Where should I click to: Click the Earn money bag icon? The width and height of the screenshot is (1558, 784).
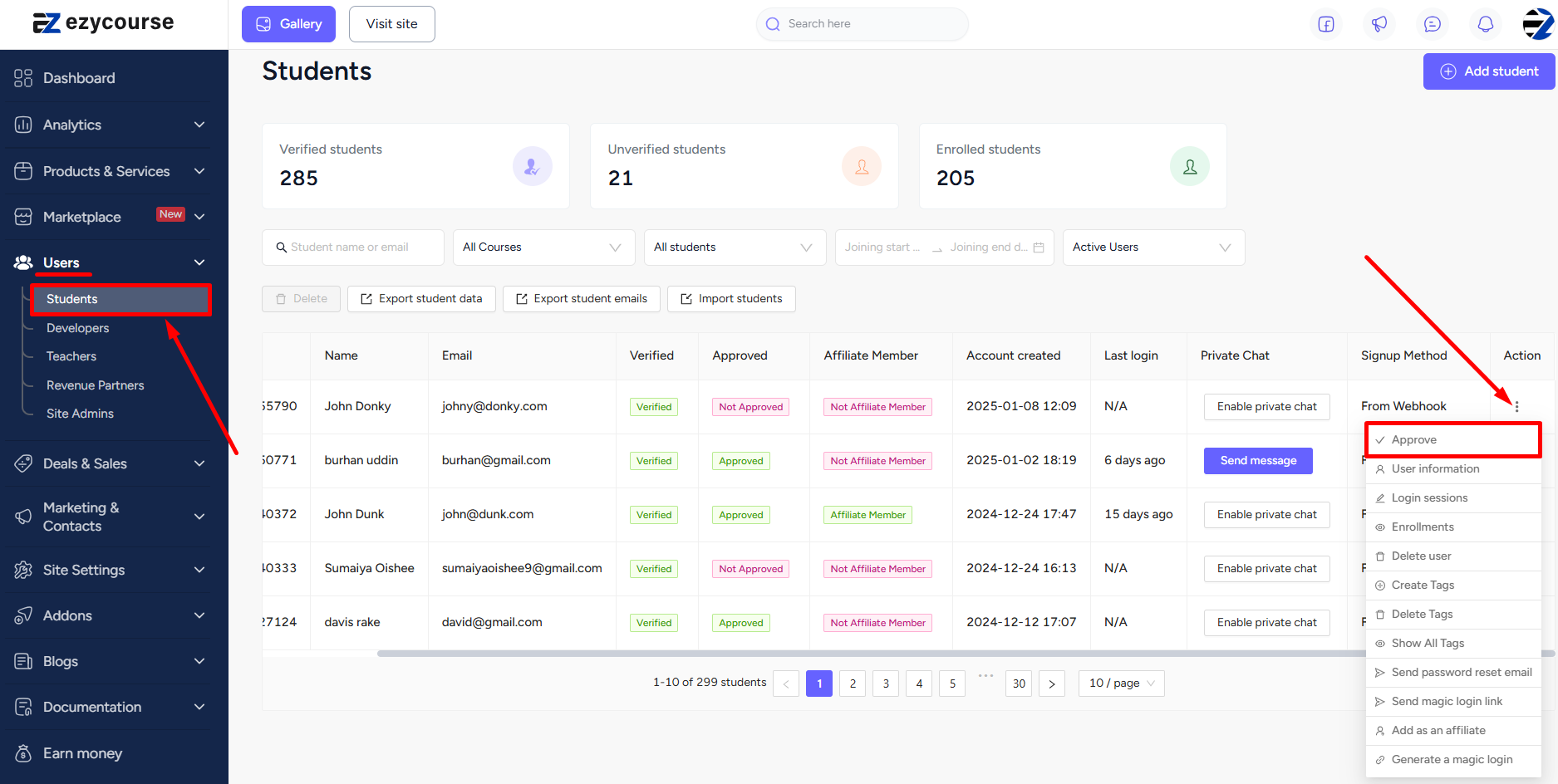(x=23, y=753)
